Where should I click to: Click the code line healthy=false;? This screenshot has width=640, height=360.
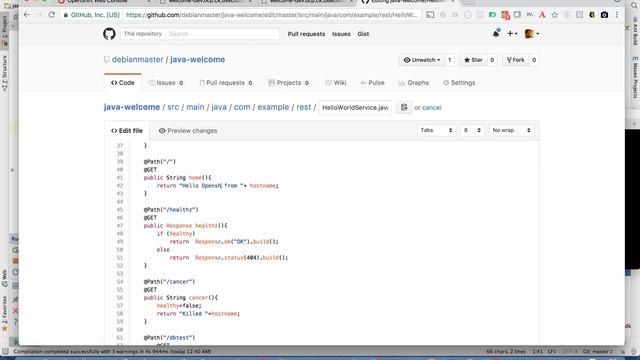tap(179, 306)
